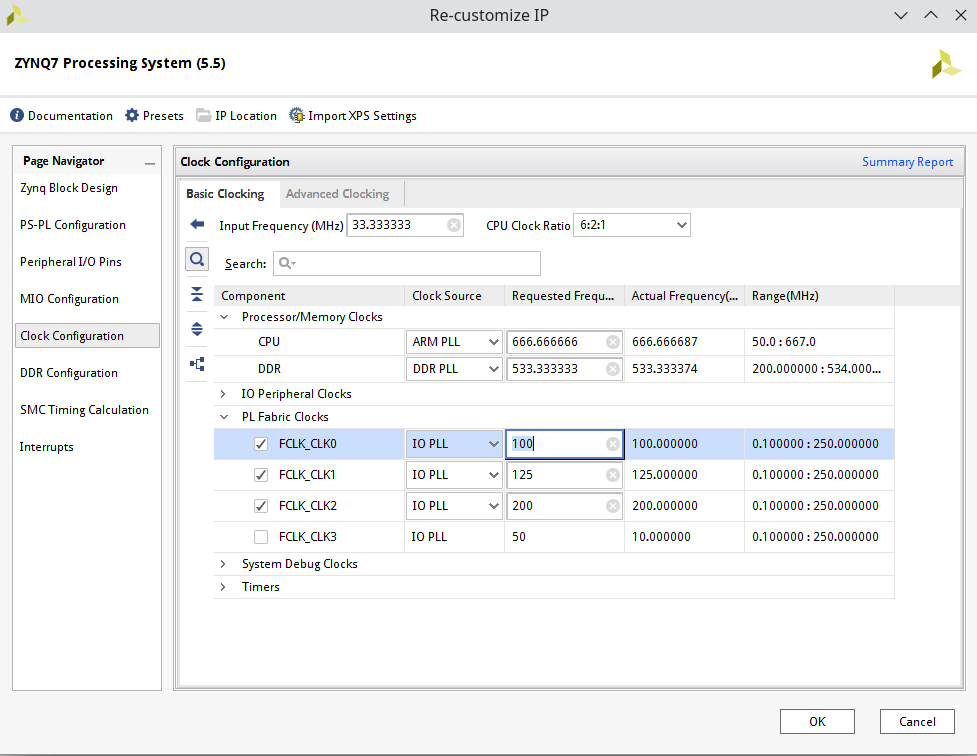Clear the CPU requested frequency value
The height and width of the screenshot is (756, 977).
click(x=613, y=342)
